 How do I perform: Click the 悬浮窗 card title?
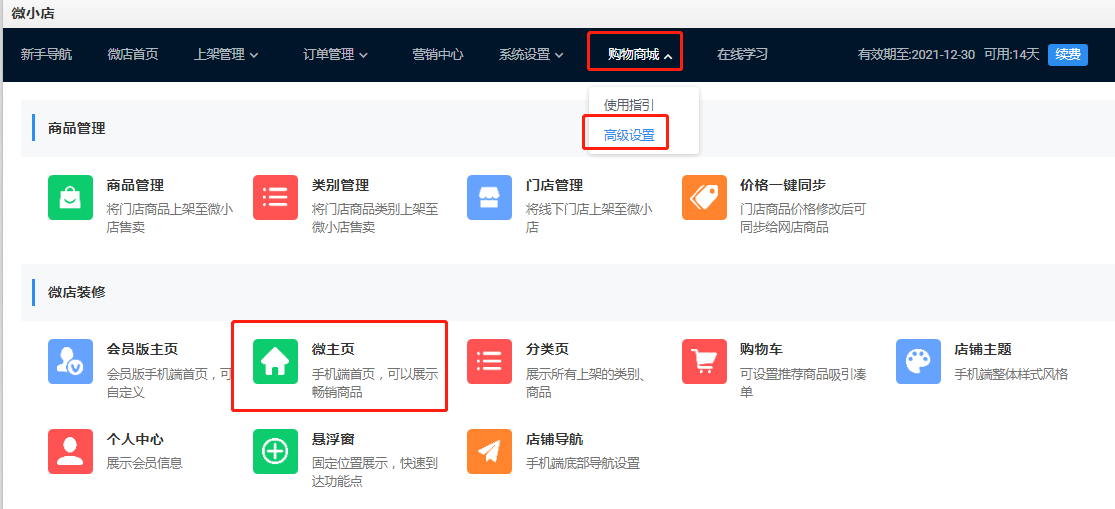coord(334,439)
